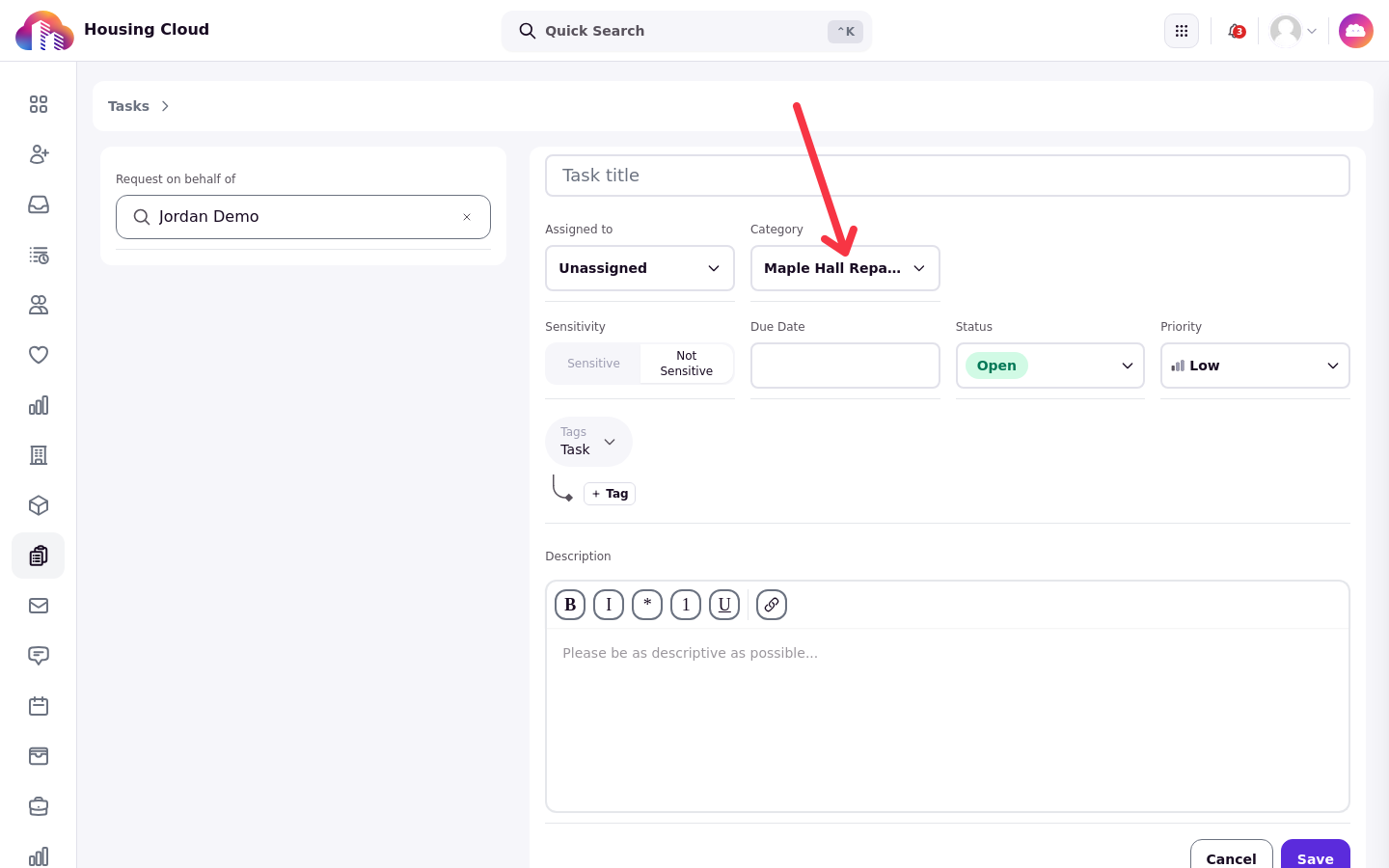Viewport: 1389px width, 868px height.
Task: Open the app launcher grid button
Action: [x=1182, y=31]
